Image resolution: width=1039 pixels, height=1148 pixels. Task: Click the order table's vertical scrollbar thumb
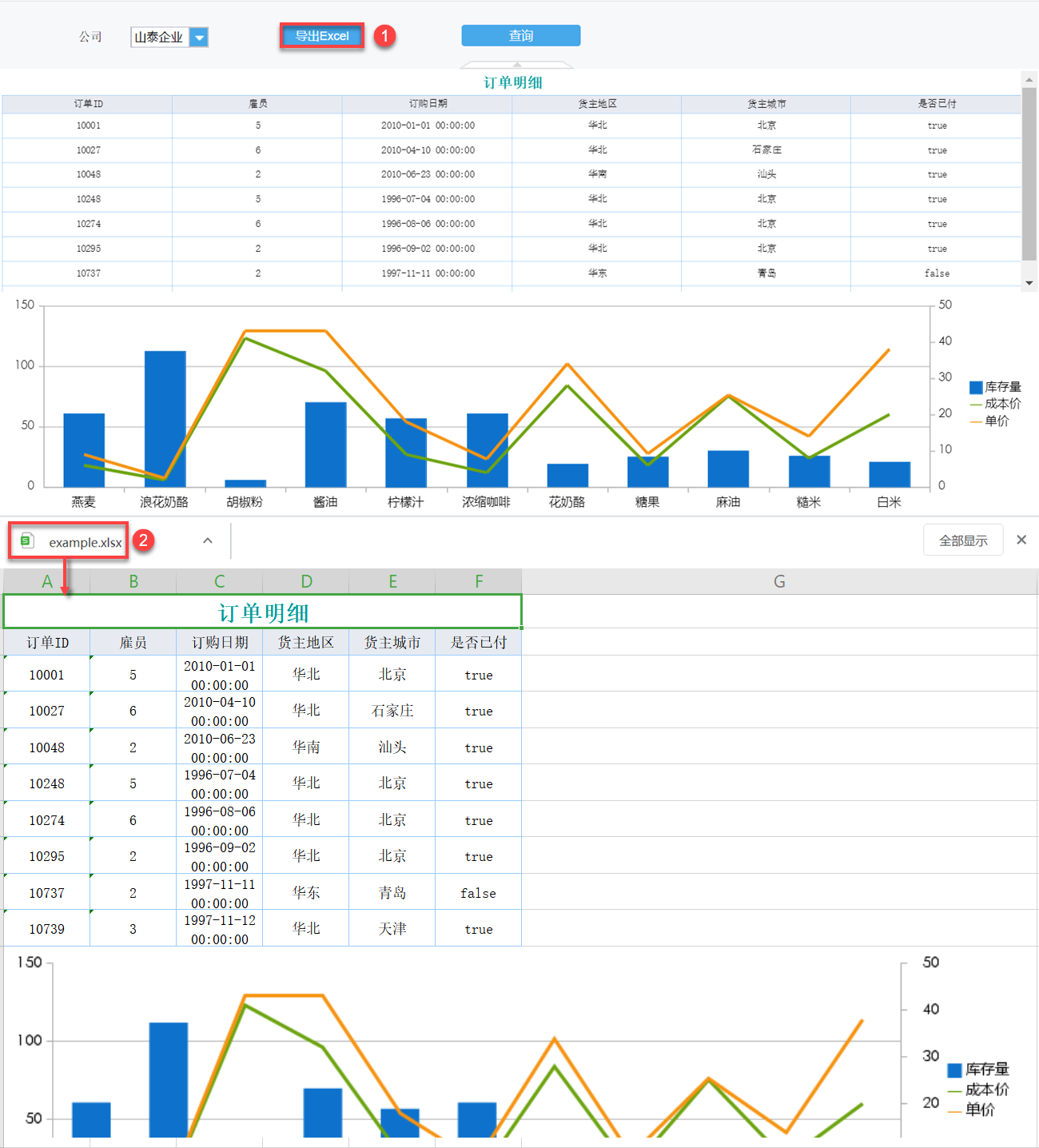point(1029,173)
